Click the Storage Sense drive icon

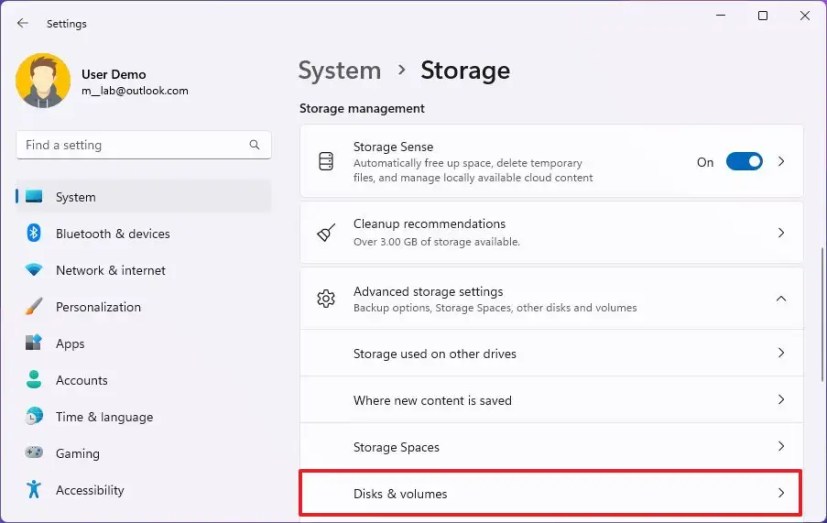(326, 161)
